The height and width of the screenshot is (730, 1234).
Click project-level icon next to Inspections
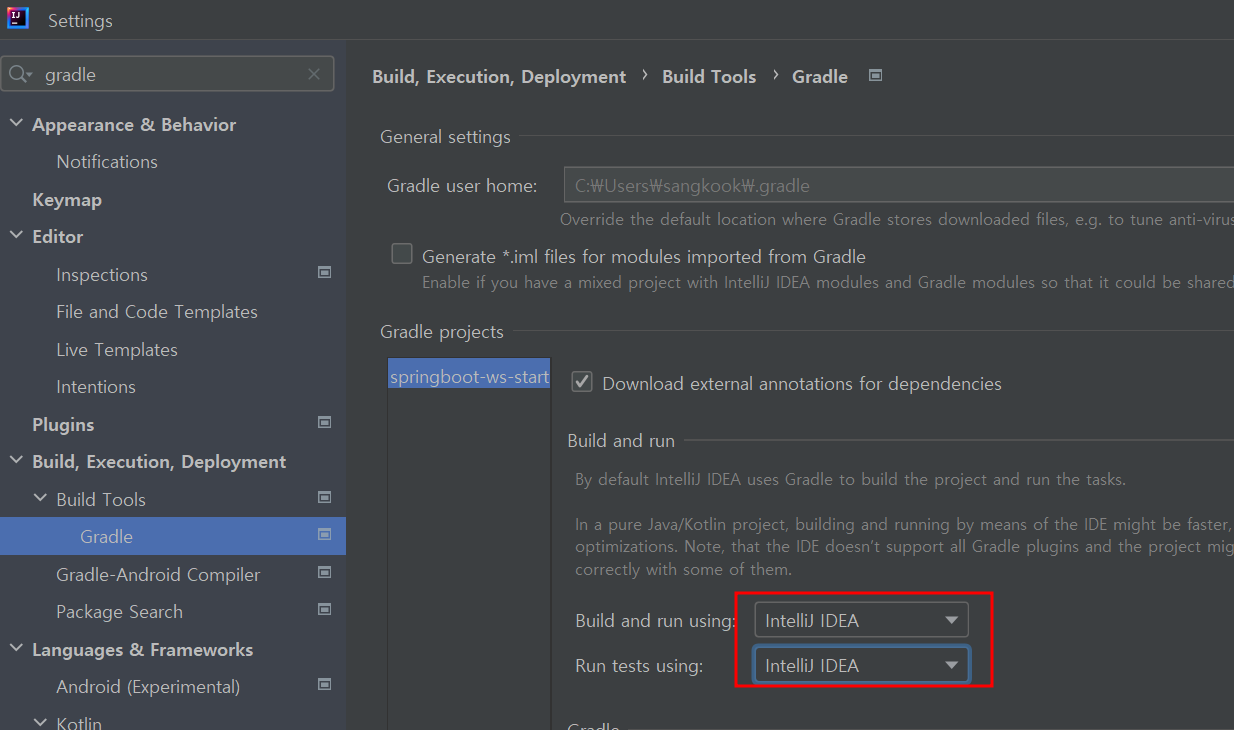pyautogui.click(x=324, y=272)
